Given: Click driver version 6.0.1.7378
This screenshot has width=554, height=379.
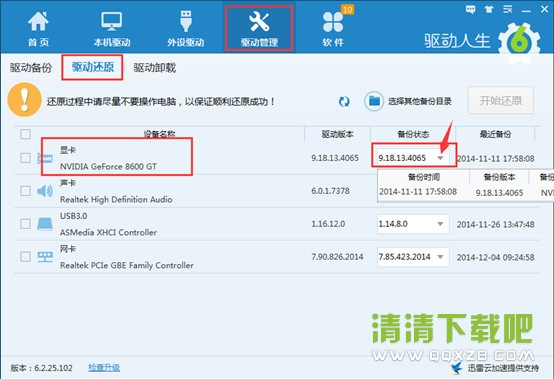Looking at the screenshot, I should (x=330, y=191).
